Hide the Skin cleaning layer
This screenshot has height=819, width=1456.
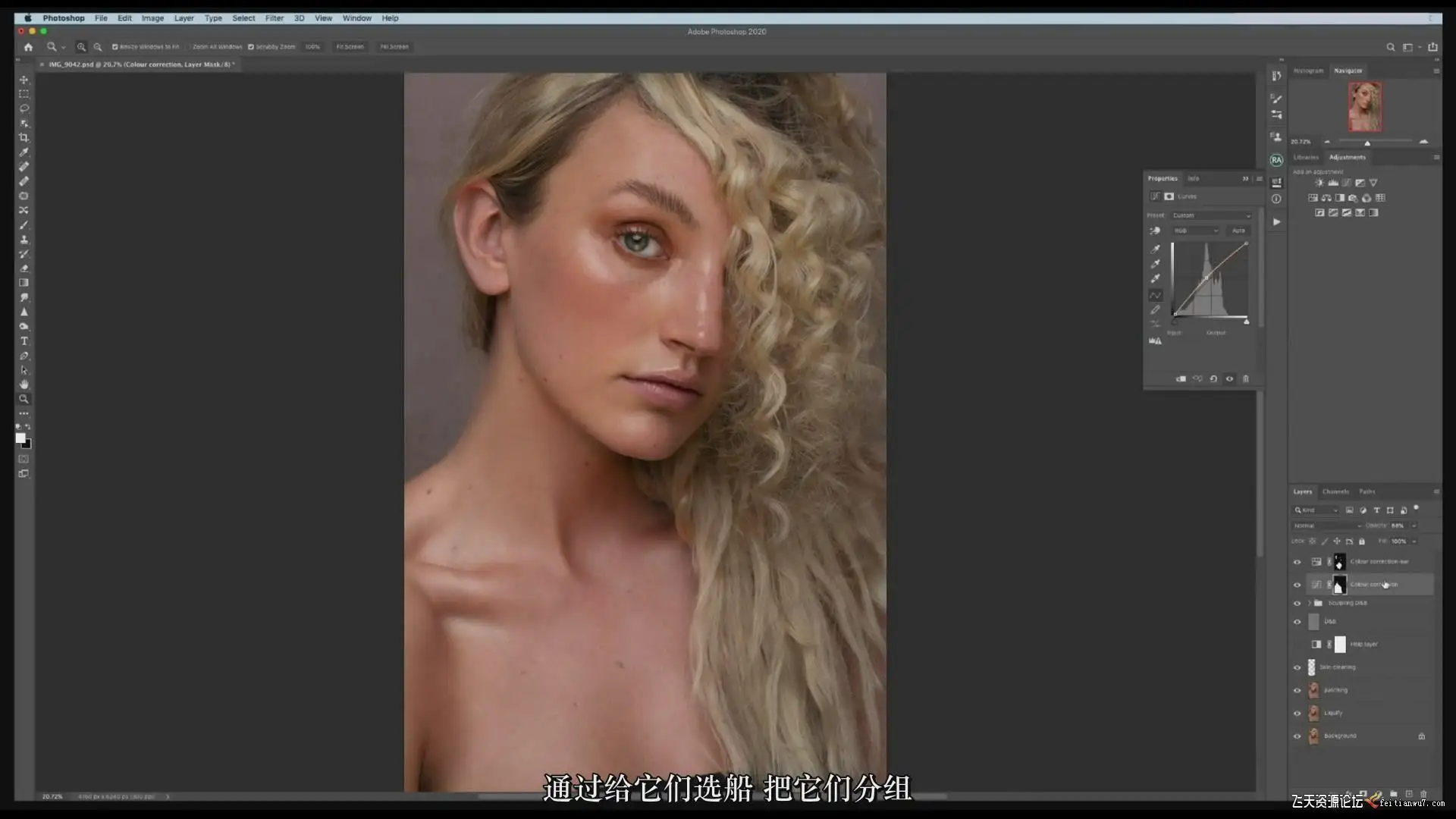1297,667
